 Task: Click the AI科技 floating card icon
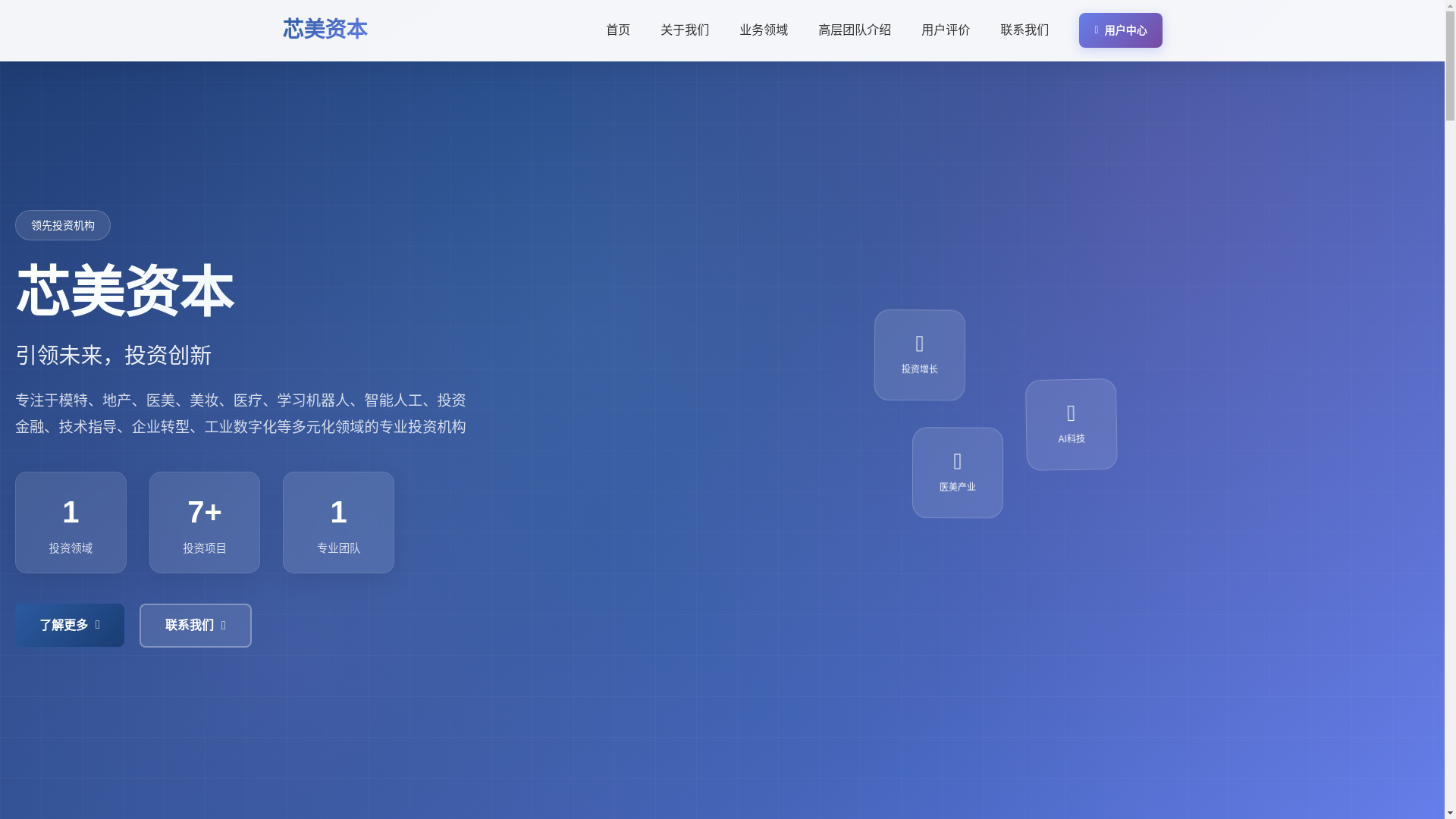1071,414
